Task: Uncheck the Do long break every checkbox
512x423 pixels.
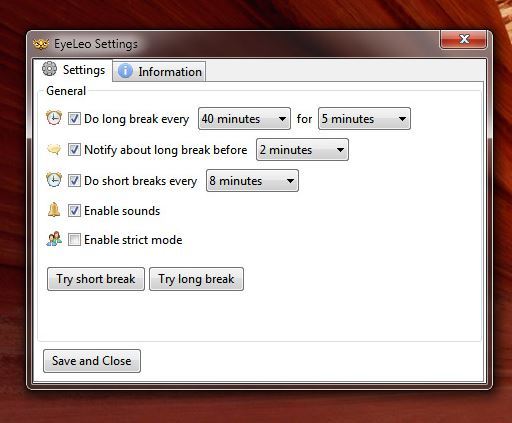Action: click(74, 119)
